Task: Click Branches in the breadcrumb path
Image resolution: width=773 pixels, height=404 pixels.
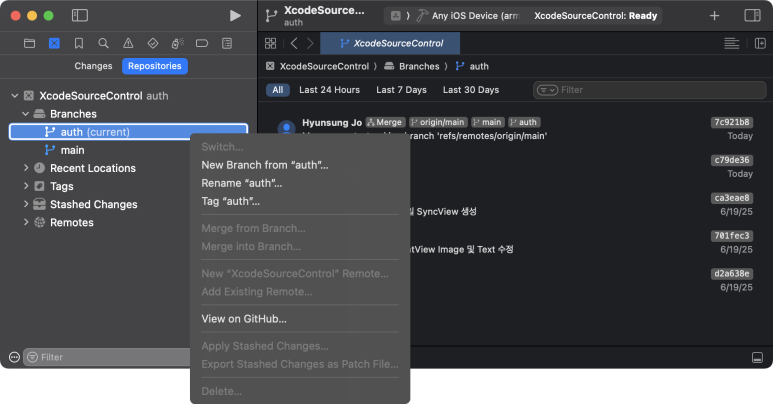Action: click(x=419, y=66)
